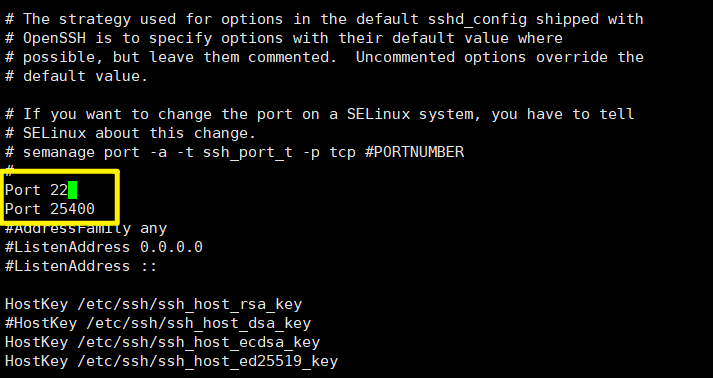Image resolution: width=713 pixels, height=378 pixels.
Task: Click the sshd_config word in first line
Action: [477, 19]
